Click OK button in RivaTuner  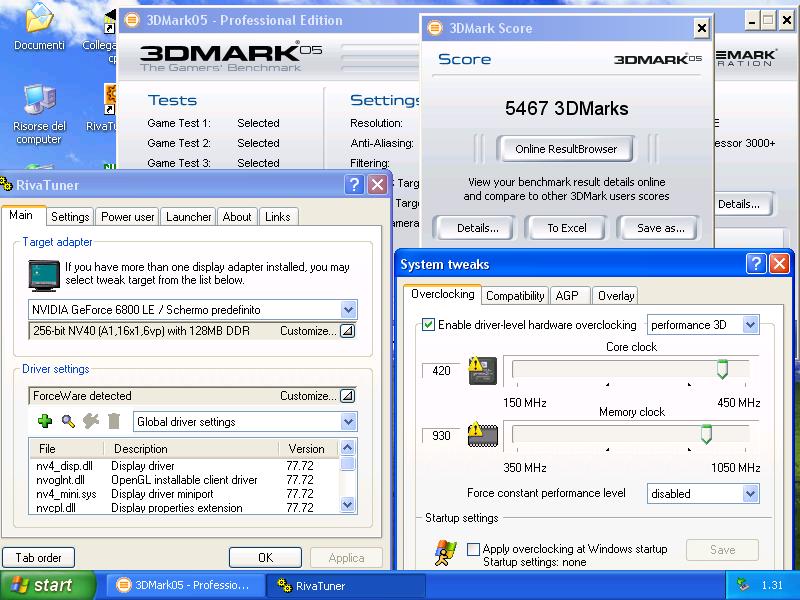click(x=265, y=558)
